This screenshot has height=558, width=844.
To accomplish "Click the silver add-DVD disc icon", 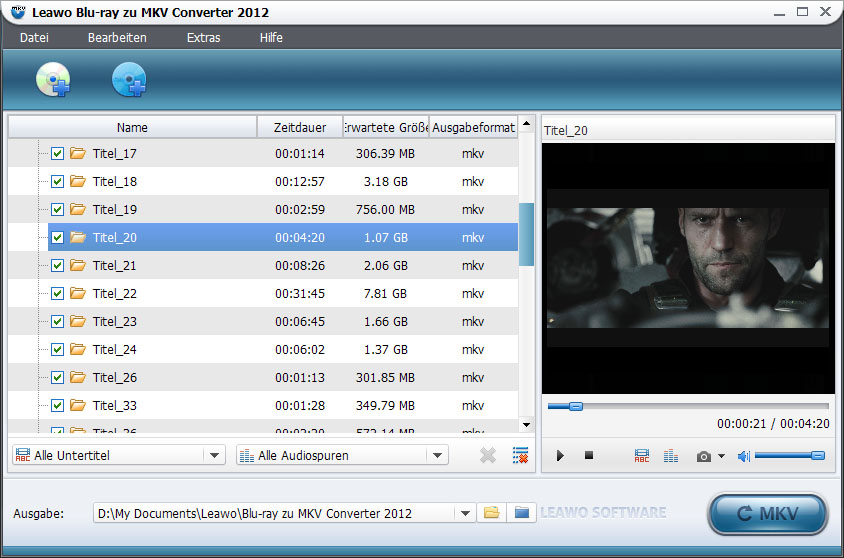I will (x=53, y=80).
